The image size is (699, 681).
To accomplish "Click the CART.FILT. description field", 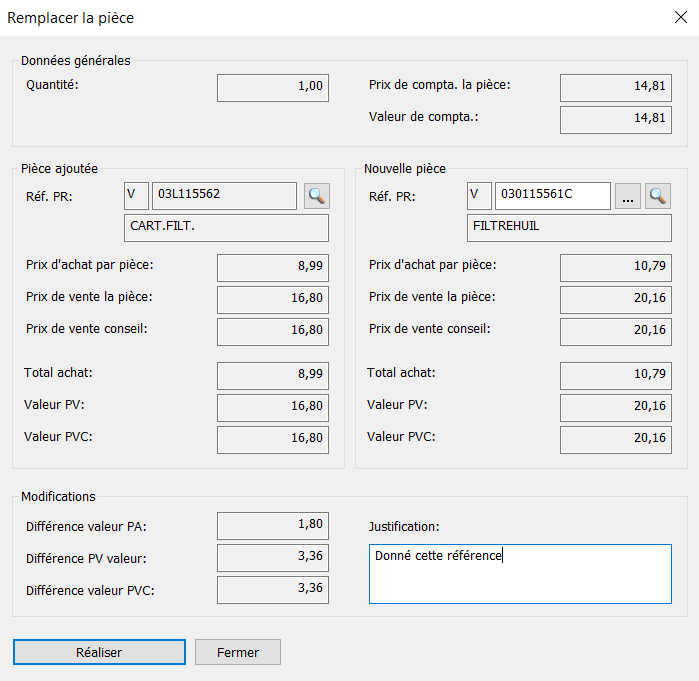I will point(226,228).
